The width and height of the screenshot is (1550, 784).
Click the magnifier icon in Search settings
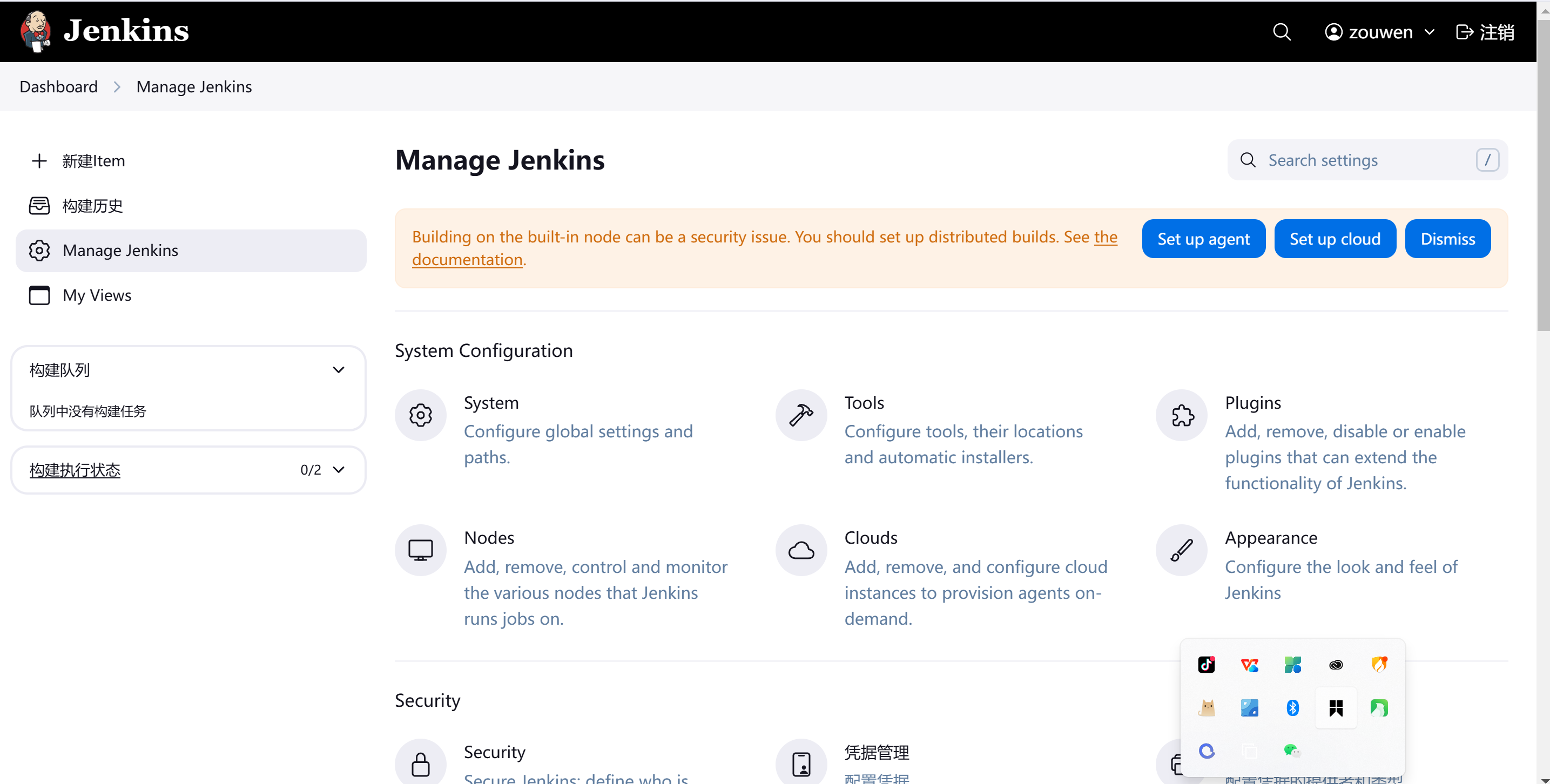(x=1248, y=160)
